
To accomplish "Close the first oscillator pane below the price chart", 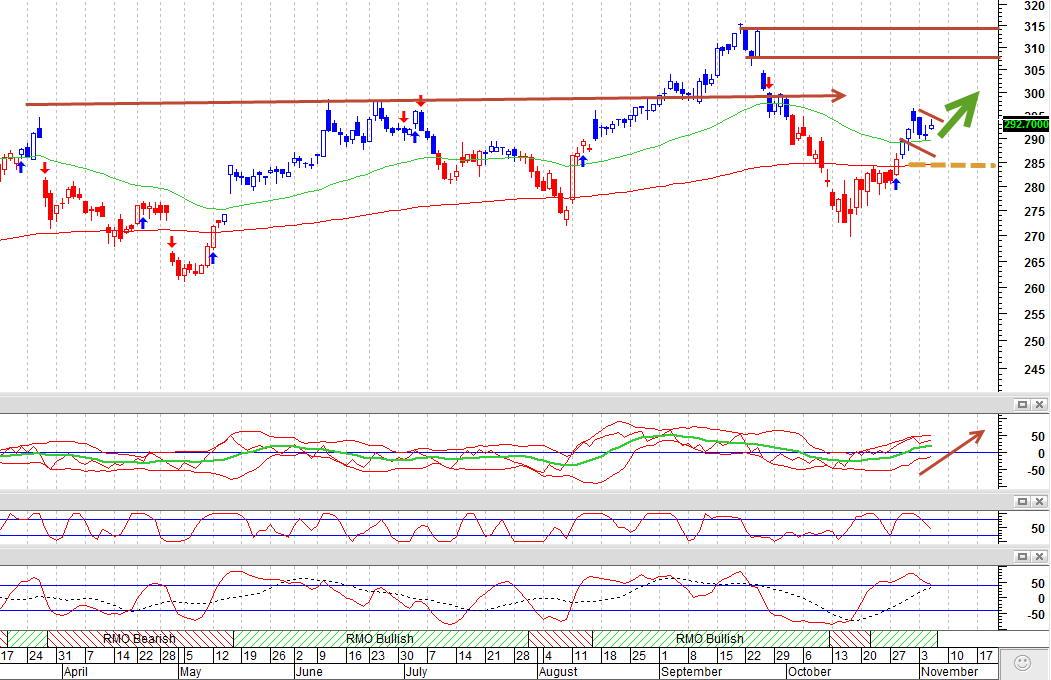I will coord(1039,405).
